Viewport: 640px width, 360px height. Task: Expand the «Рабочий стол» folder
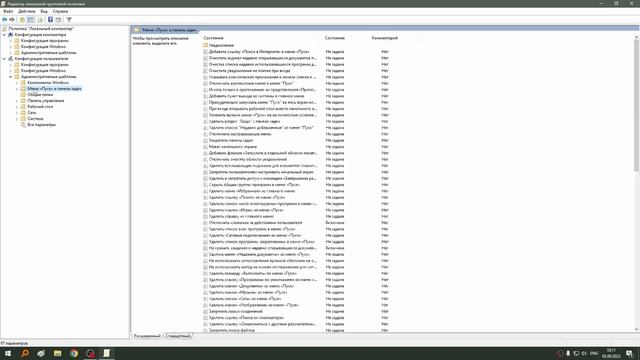17,107
